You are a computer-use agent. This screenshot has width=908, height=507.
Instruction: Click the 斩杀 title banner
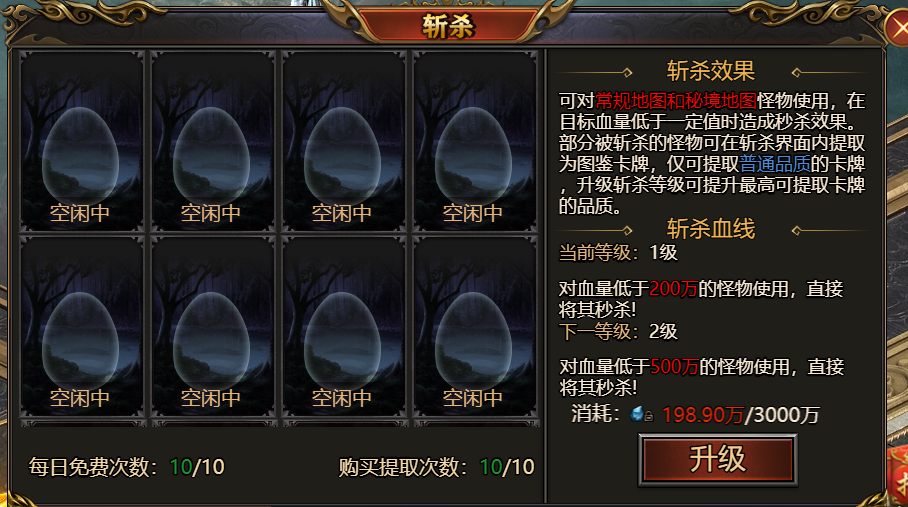coord(448,25)
